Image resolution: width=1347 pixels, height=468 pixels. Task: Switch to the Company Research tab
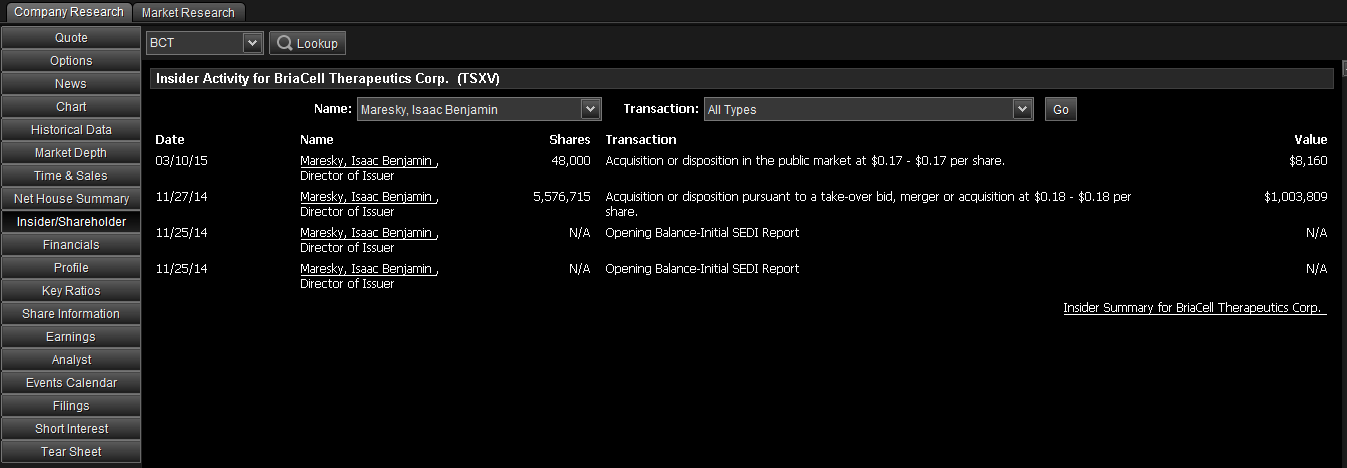click(x=68, y=12)
